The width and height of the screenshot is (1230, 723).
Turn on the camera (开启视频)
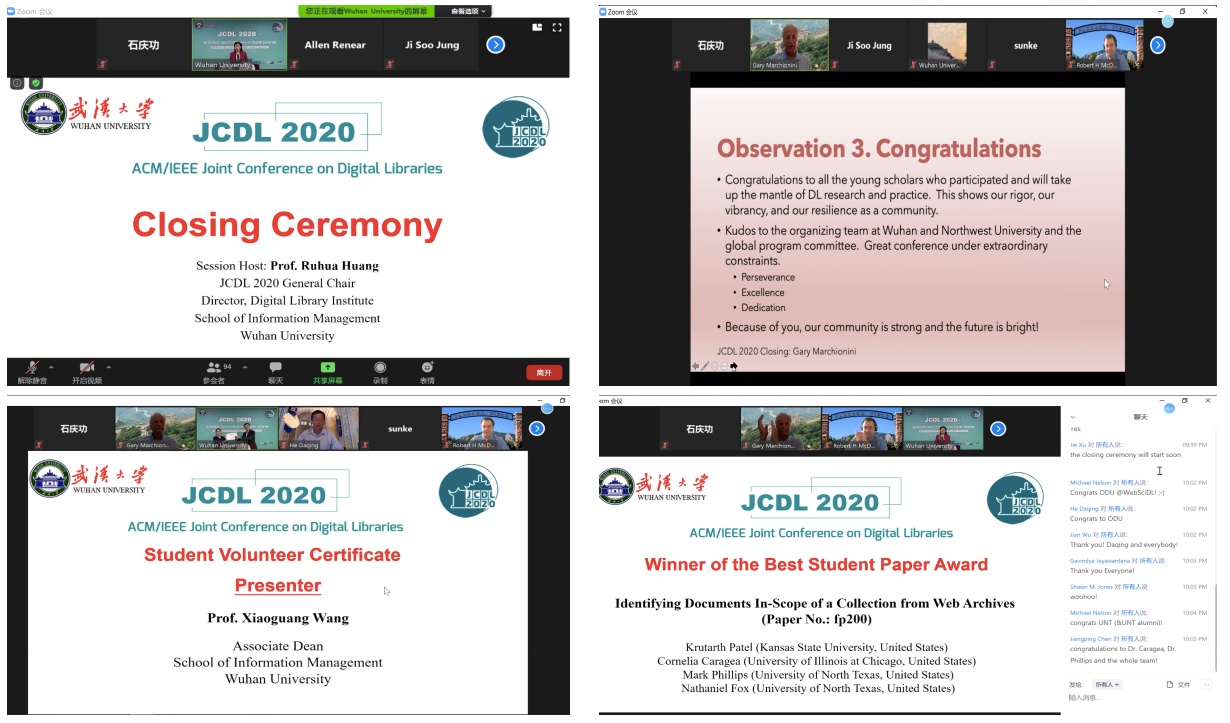coord(86,368)
